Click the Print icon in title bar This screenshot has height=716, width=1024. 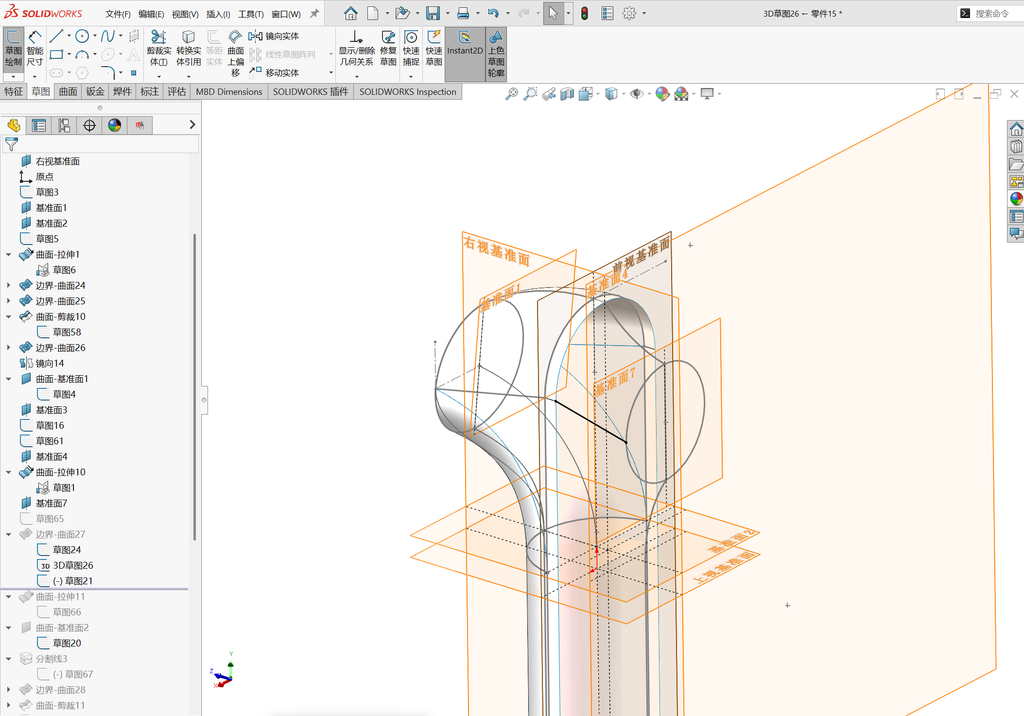point(463,13)
